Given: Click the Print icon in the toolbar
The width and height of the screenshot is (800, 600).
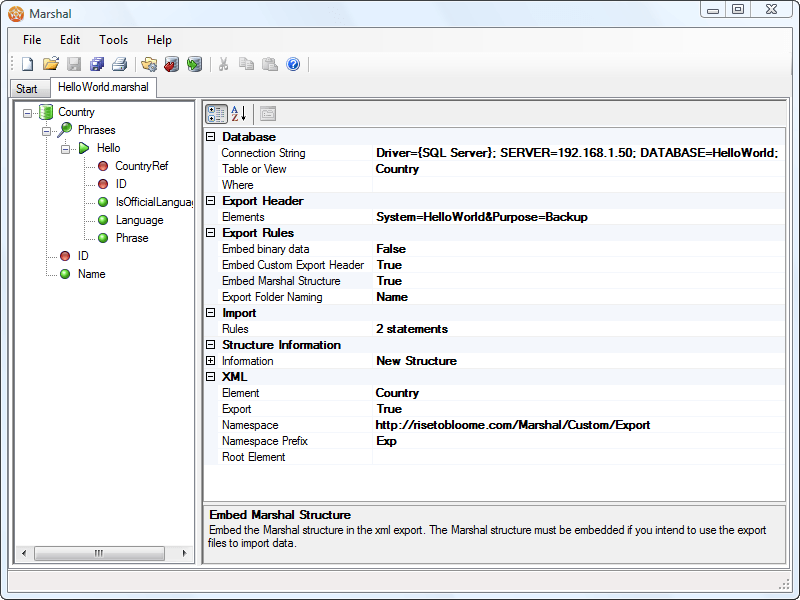Looking at the screenshot, I should [x=120, y=64].
